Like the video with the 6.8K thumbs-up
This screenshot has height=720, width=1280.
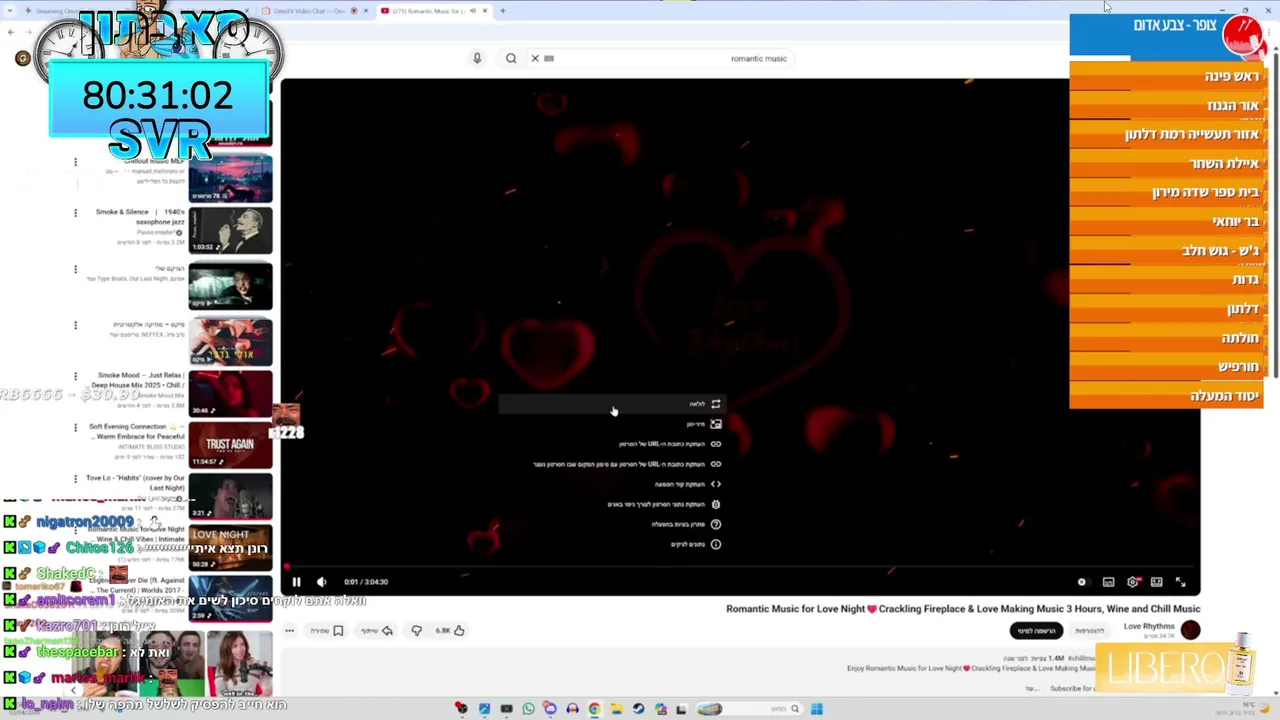(450, 631)
